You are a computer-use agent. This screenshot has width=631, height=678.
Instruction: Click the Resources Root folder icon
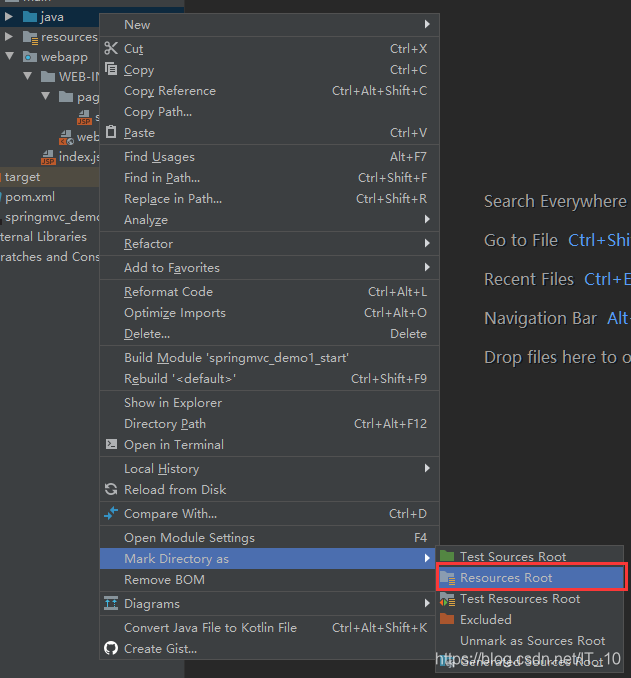tap(447, 577)
